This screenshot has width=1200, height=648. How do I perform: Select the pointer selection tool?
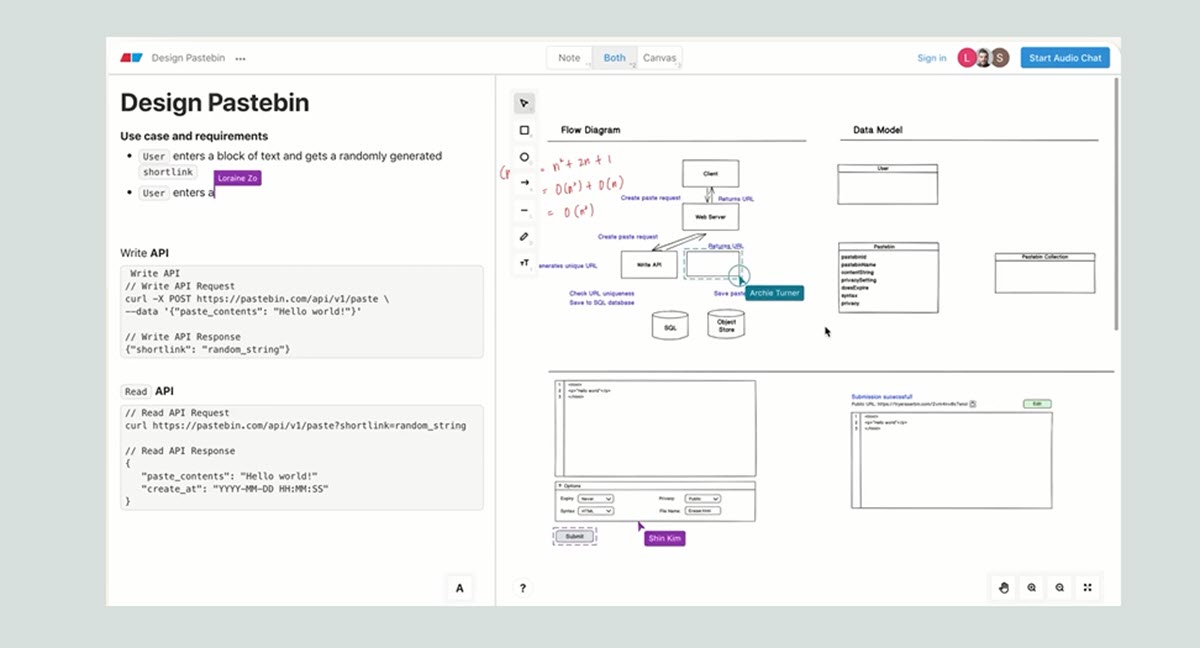tap(524, 103)
